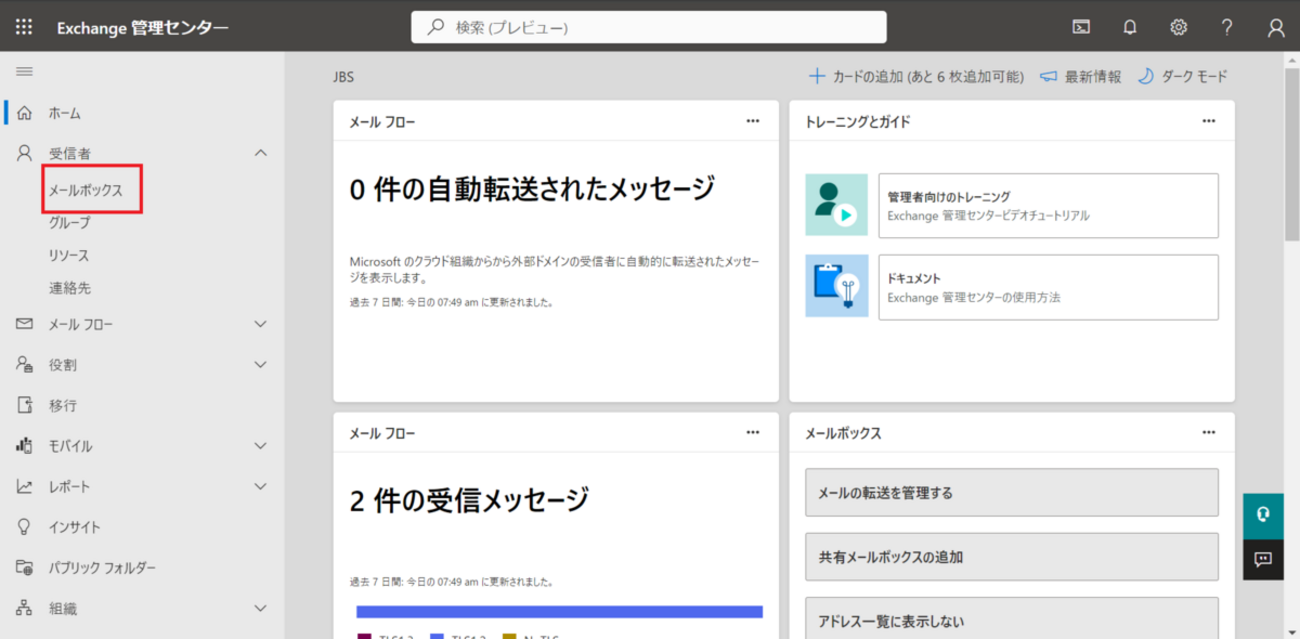Open the chat feedback panel
This screenshot has height=639, width=1300.
pos(1263,558)
